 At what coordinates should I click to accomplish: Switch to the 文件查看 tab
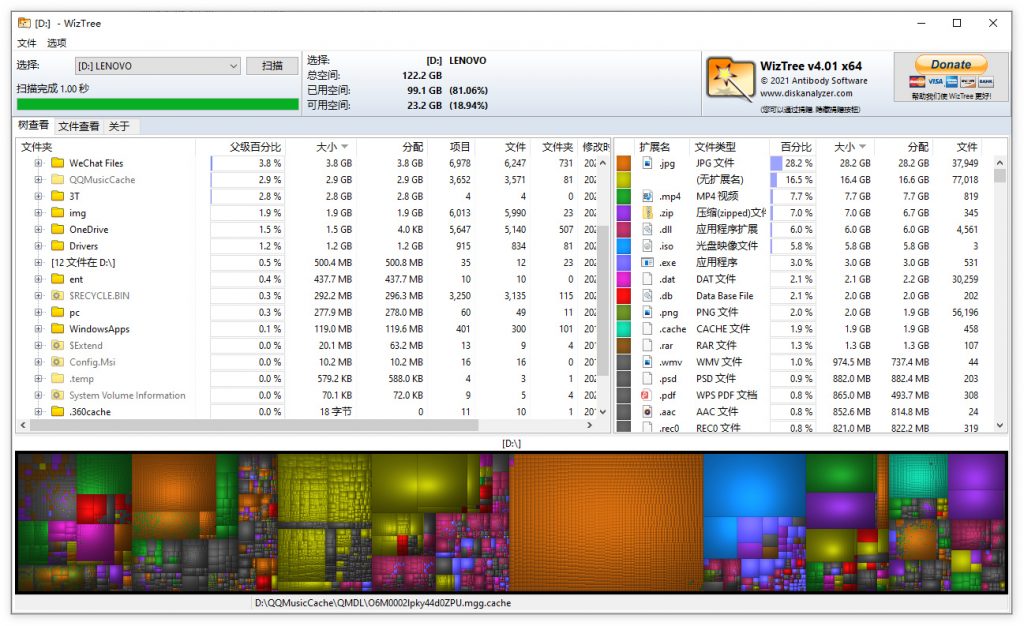[x=78, y=126]
